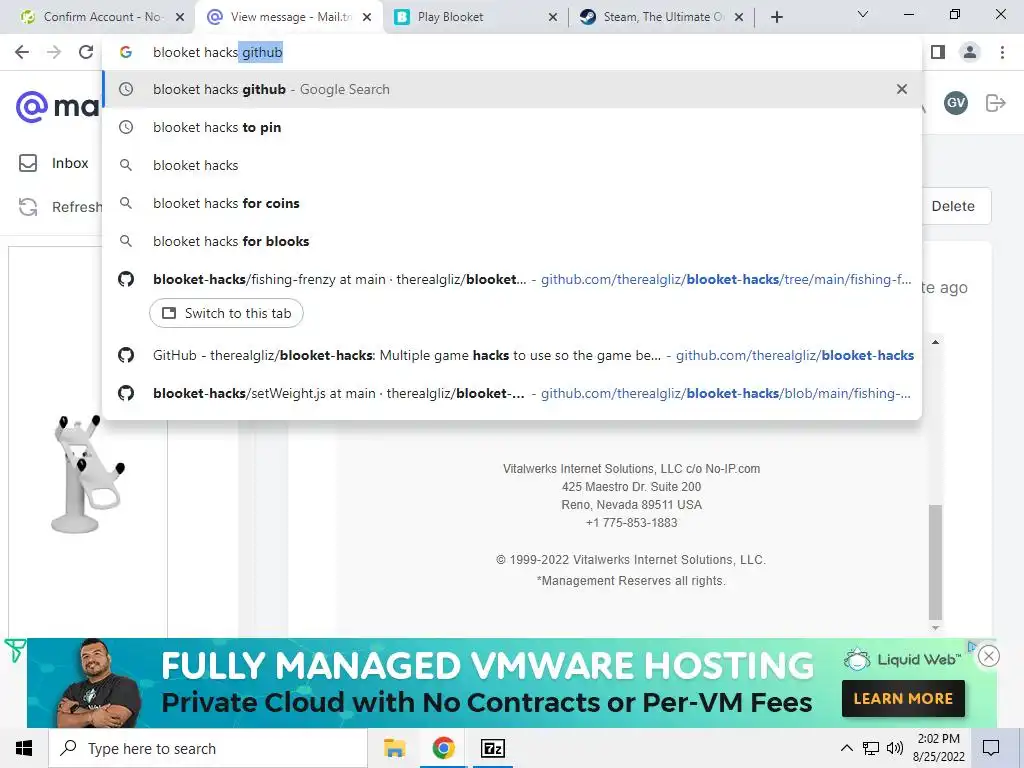
Task: Click LEARN MORE on Liquid Web ad
Action: coord(903,699)
